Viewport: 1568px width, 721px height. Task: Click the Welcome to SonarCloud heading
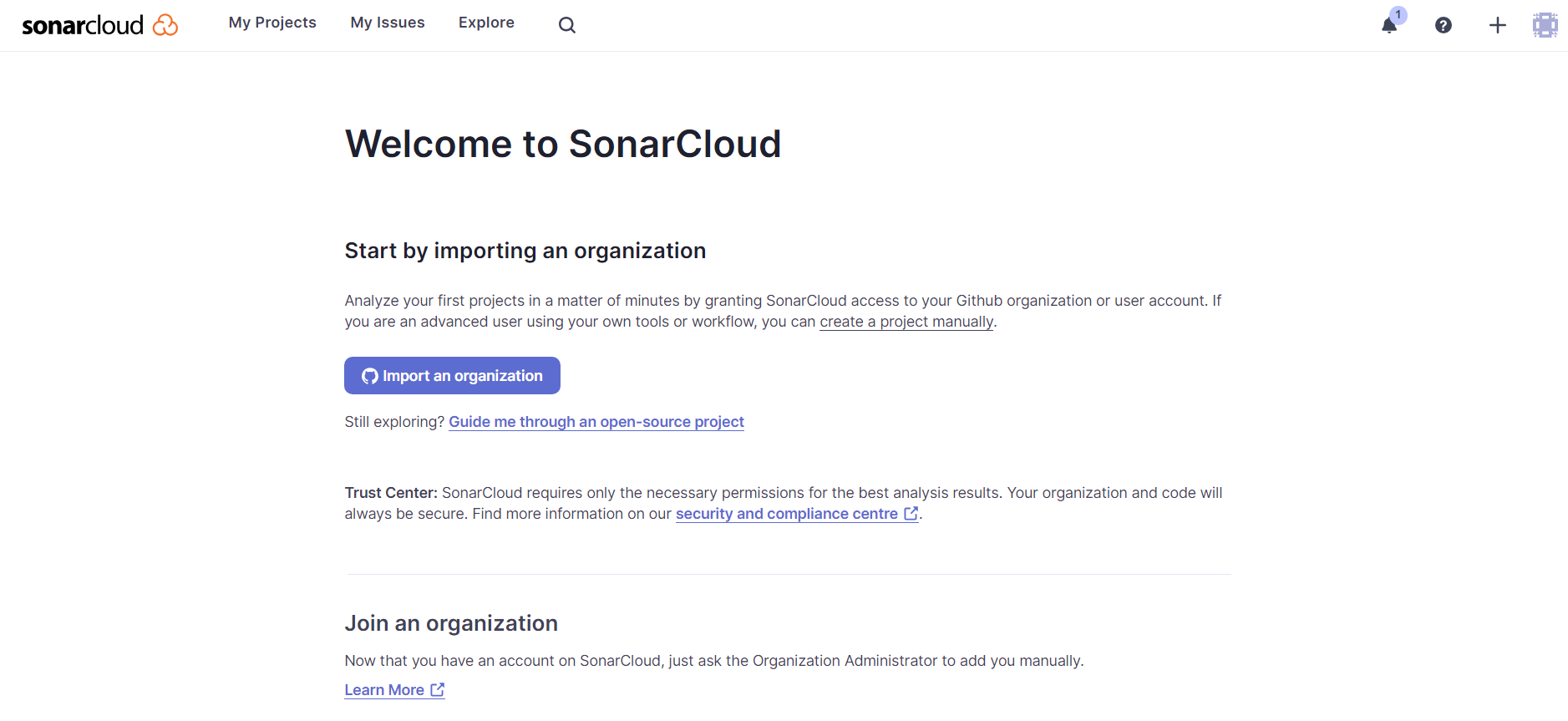click(x=563, y=144)
